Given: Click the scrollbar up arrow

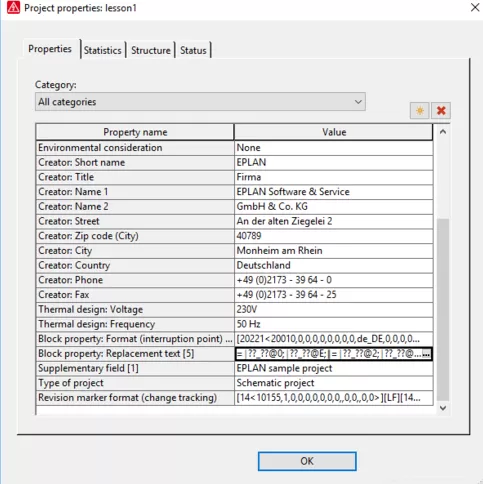Looking at the screenshot, I should 443,132.
